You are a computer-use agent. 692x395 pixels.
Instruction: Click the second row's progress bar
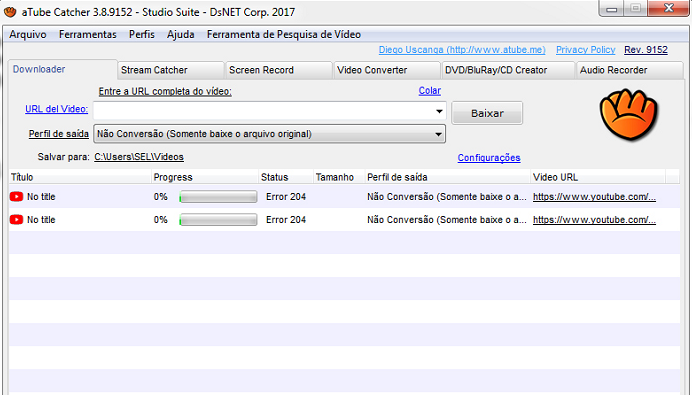click(218, 220)
